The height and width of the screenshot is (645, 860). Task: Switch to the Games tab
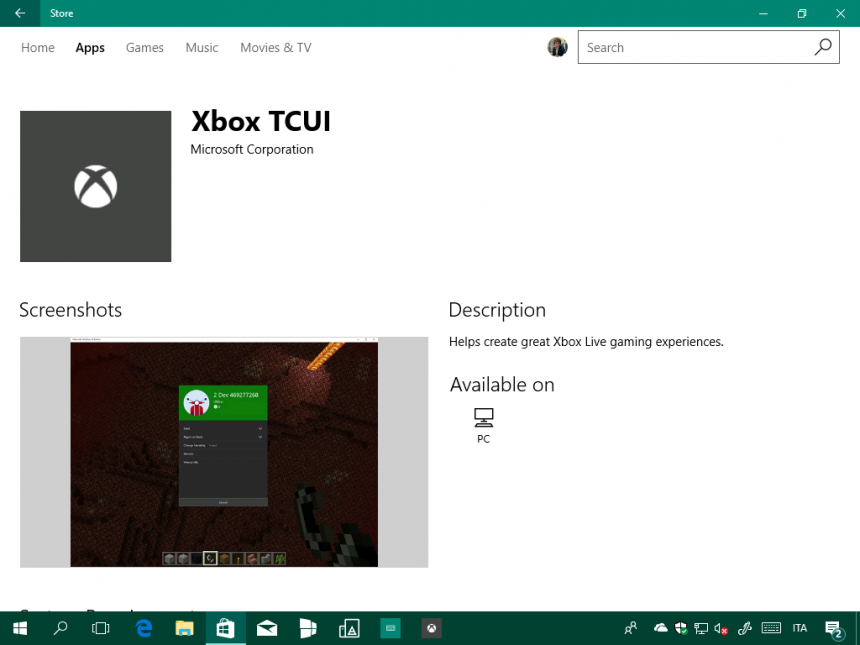(x=144, y=47)
